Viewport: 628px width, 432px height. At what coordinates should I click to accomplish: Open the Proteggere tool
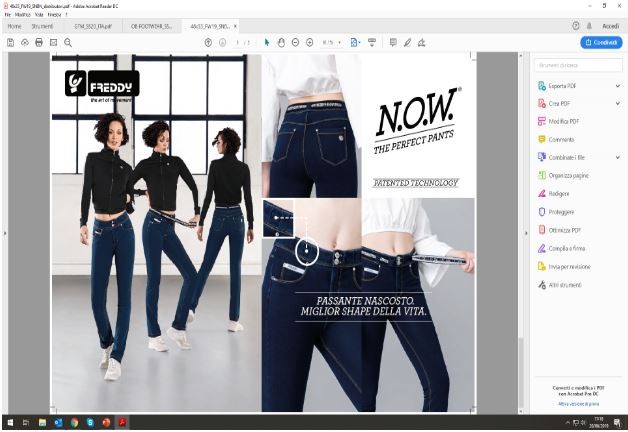pyautogui.click(x=561, y=212)
